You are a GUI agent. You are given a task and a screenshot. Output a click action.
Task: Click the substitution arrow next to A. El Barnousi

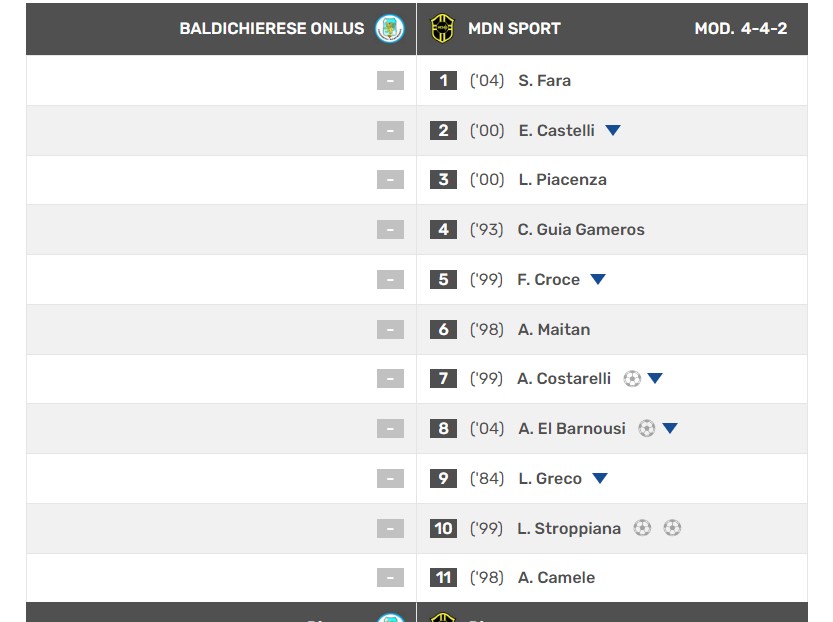(670, 429)
